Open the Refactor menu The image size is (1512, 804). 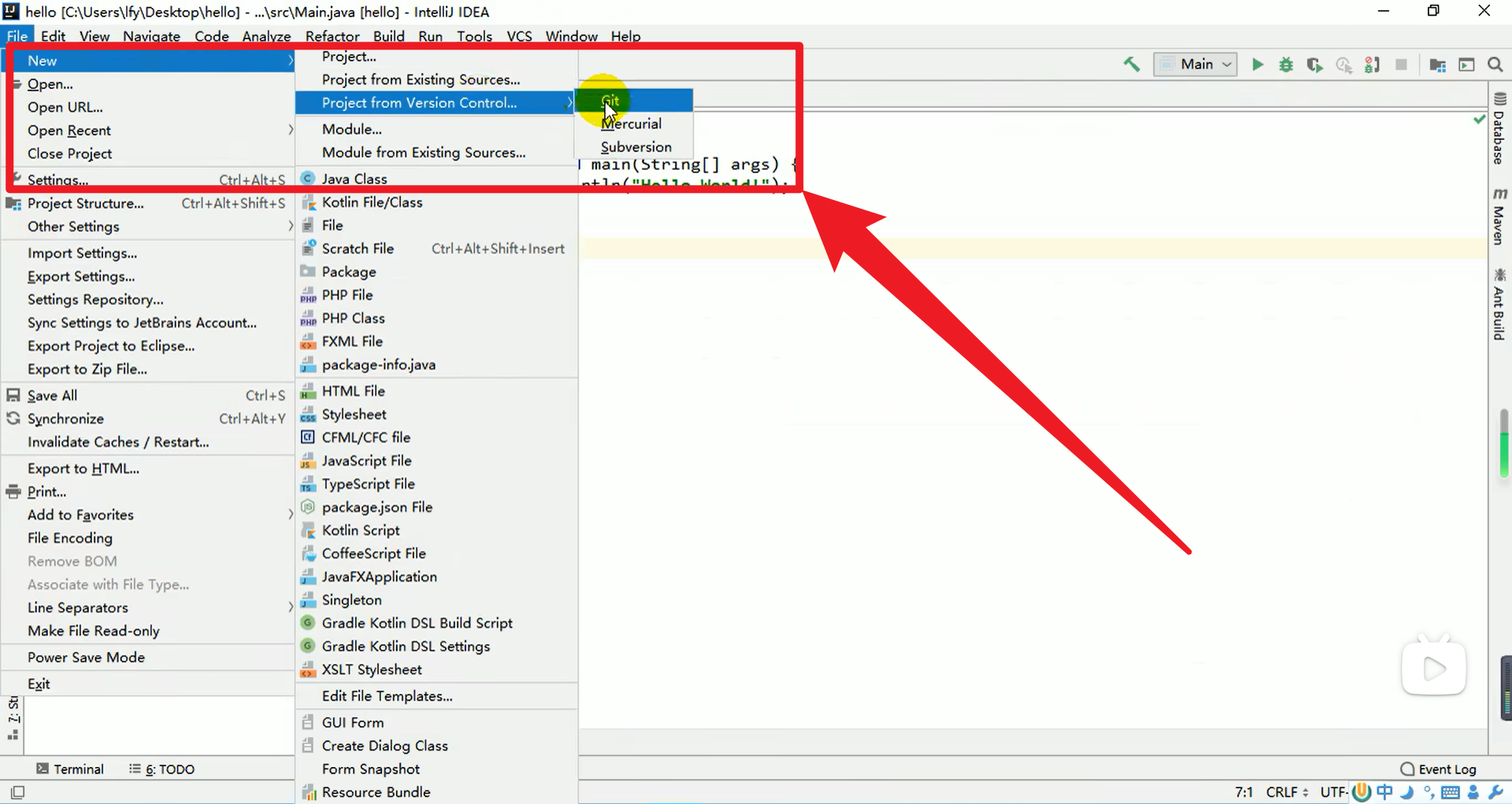332,36
